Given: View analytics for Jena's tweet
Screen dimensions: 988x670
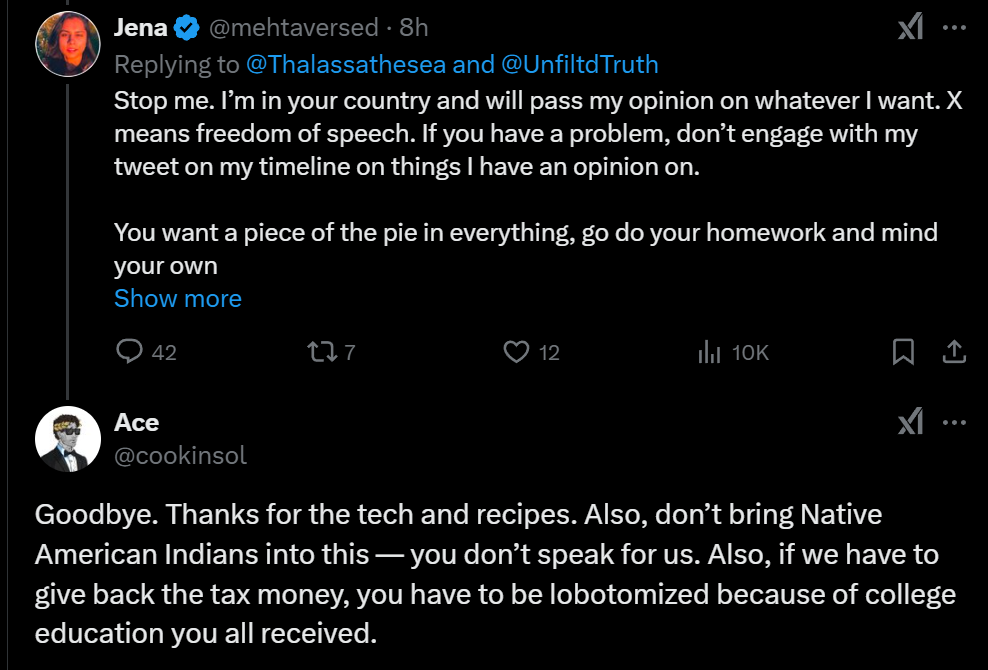Looking at the screenshot, I should click(710, 351).
